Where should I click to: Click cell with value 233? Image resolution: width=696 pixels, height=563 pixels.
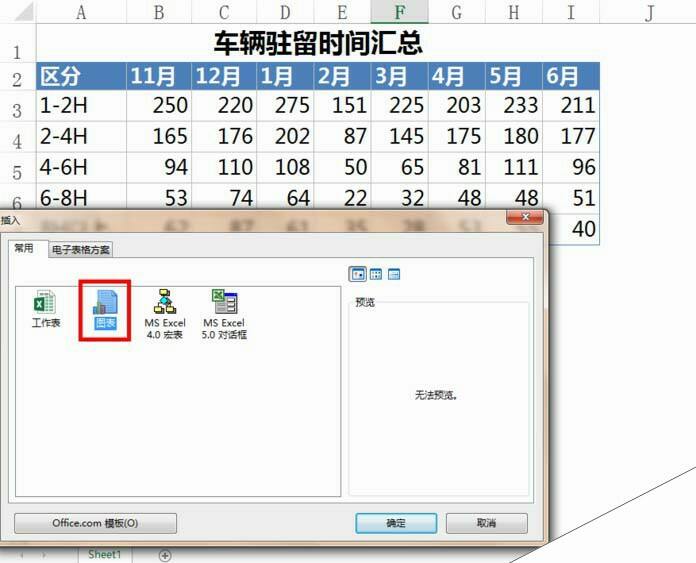[x=514, y=106]
